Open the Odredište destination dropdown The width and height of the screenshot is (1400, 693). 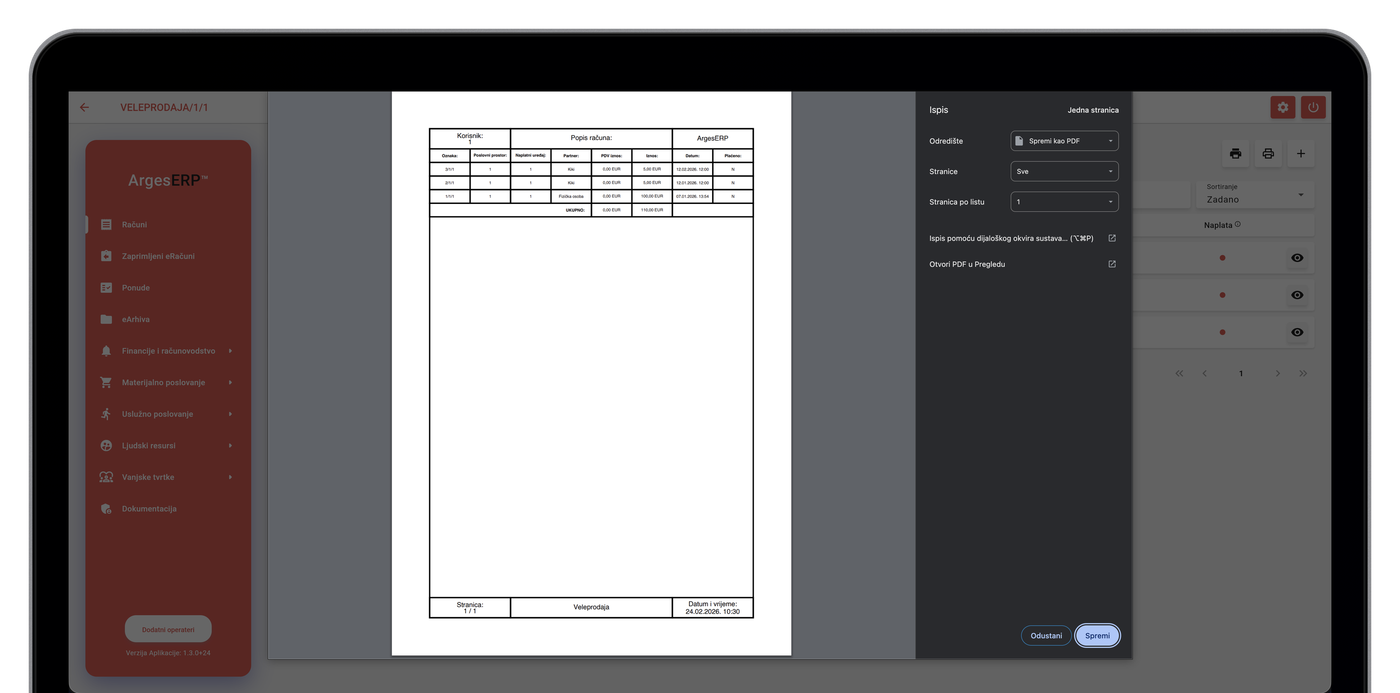1064,141
